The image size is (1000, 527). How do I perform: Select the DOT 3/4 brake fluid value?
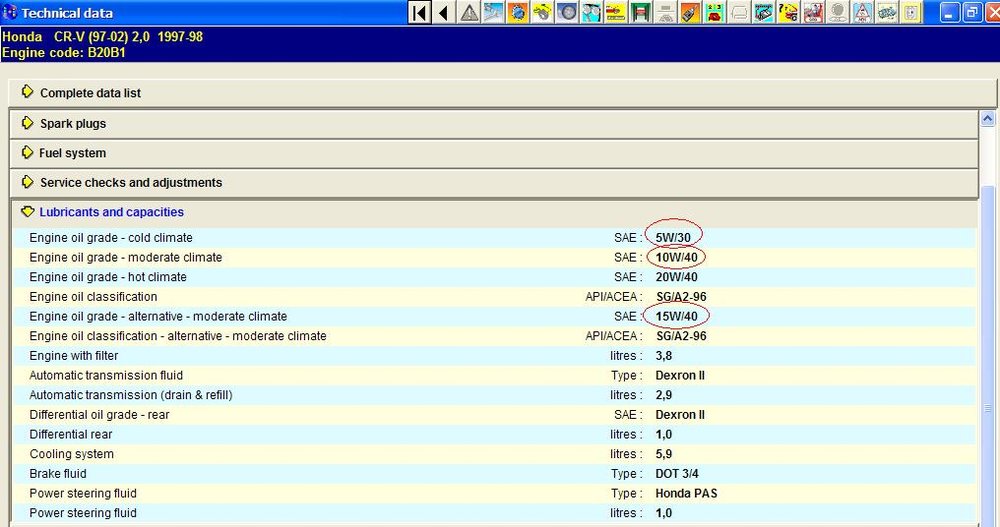(677, 474)
